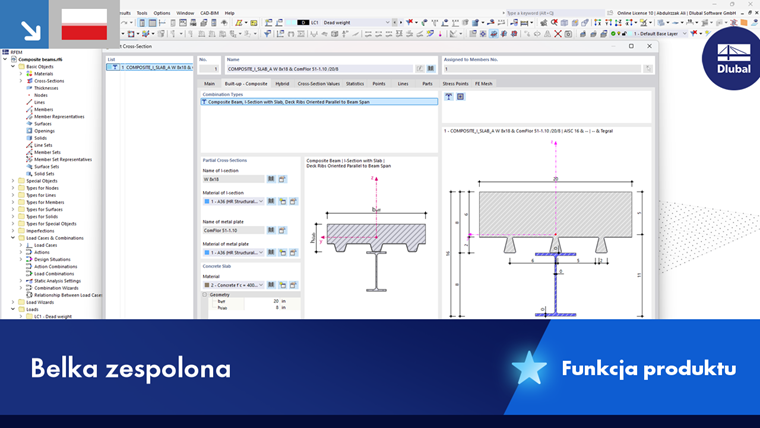The width and height of the screenshot is (760, 428).
Task: Open the Stress Points tab
Action: pos(455,84)
